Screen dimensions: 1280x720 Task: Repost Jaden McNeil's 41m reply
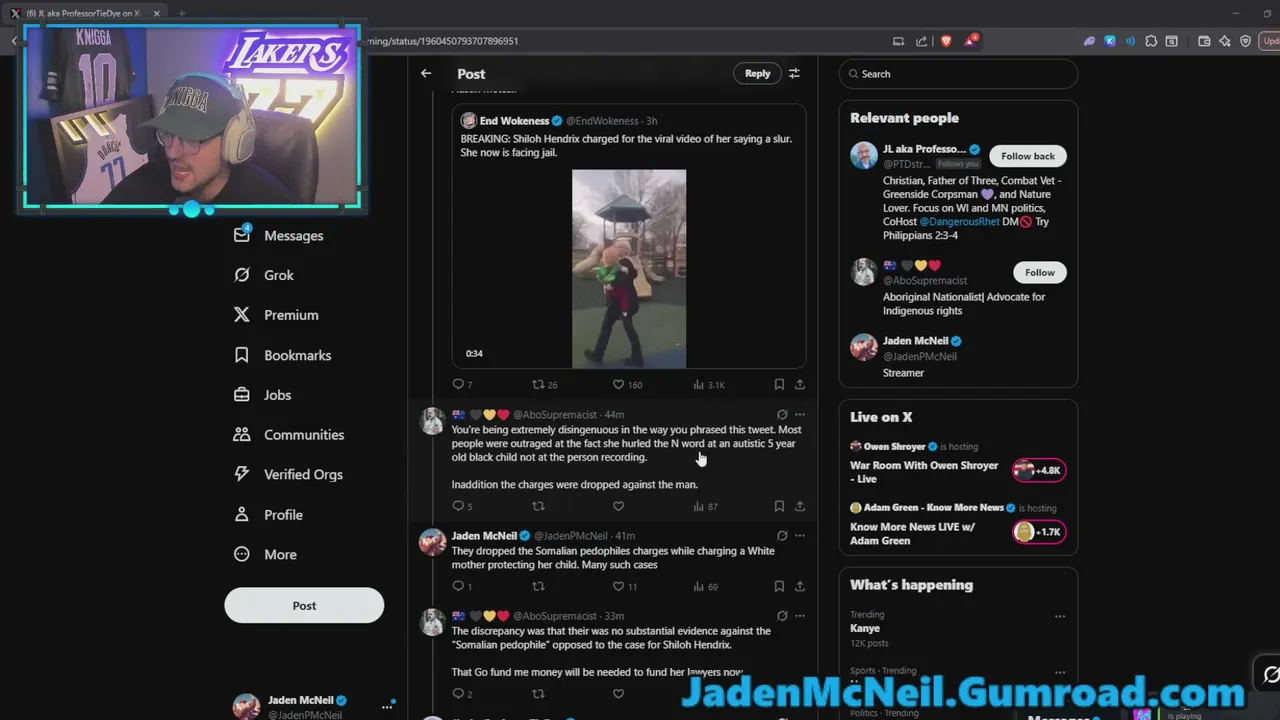pyautogui.click(x=538, y=586)
